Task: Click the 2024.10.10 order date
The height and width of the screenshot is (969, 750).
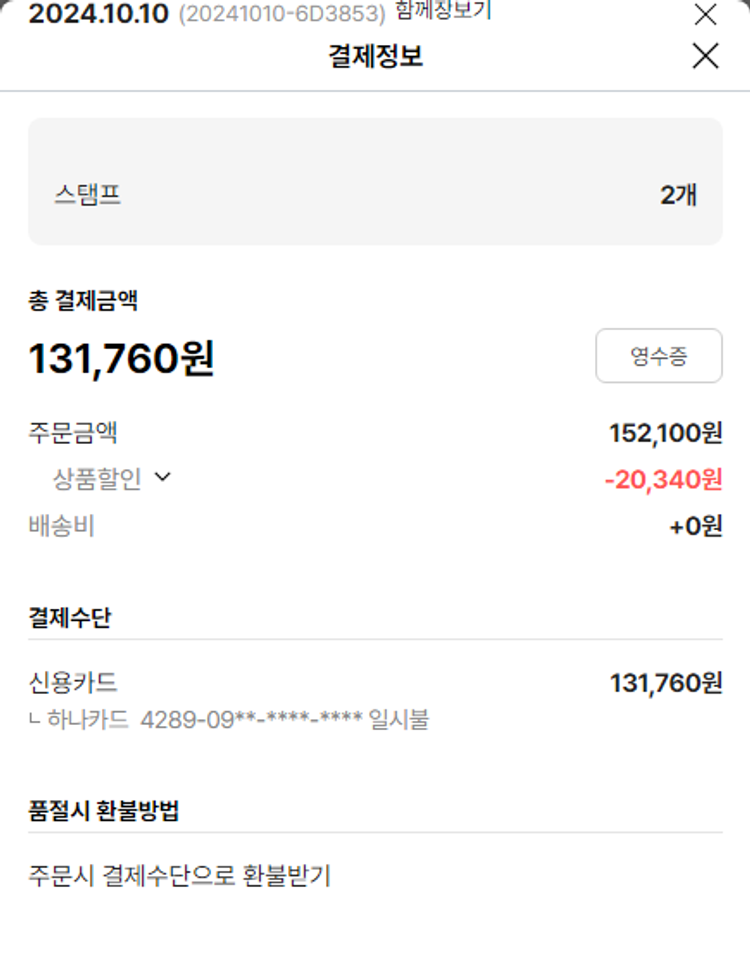Action: click(97, 15)
